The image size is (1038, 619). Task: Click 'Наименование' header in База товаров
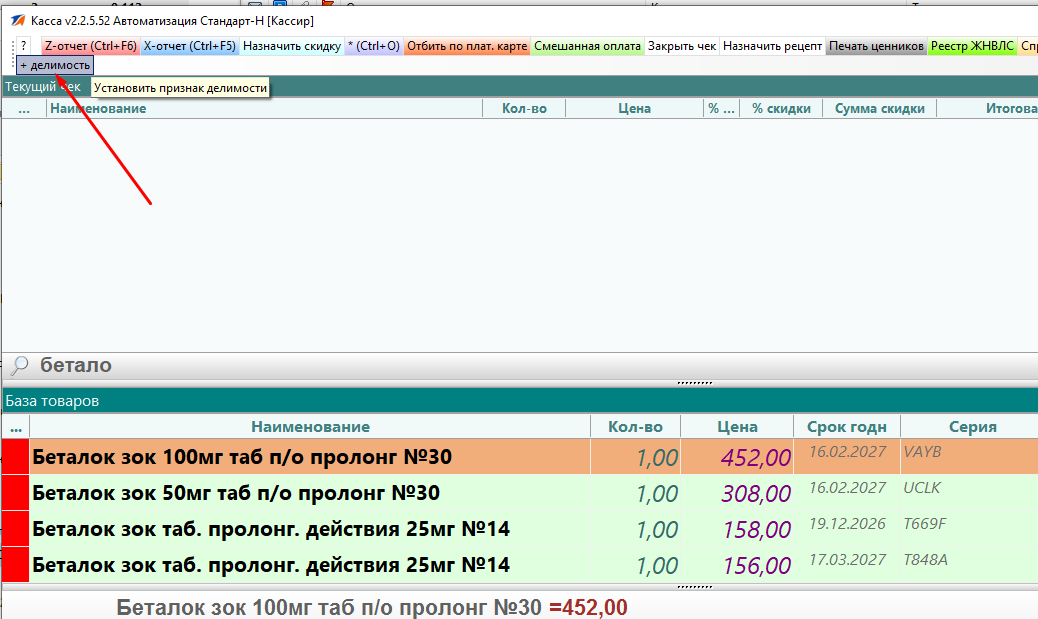click(x=310, y=427)
